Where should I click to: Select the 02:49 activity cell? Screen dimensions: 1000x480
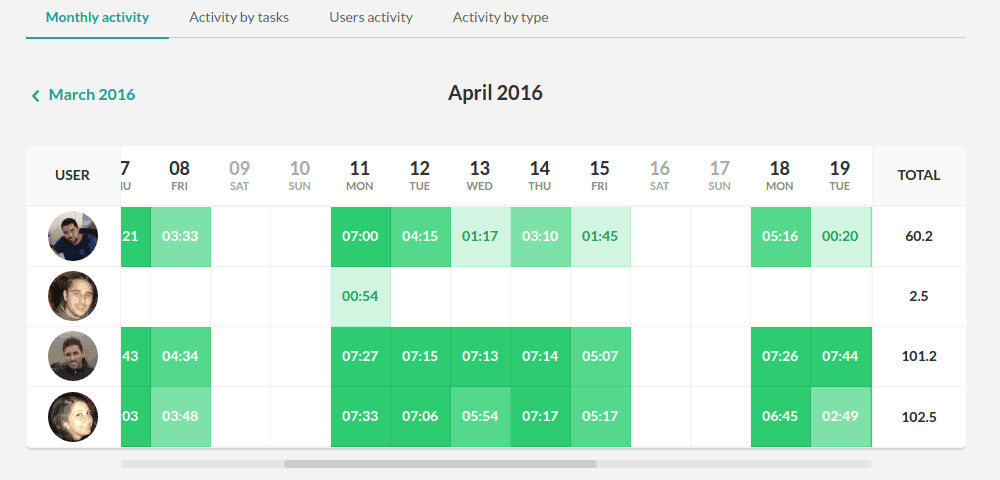(840, 417)
